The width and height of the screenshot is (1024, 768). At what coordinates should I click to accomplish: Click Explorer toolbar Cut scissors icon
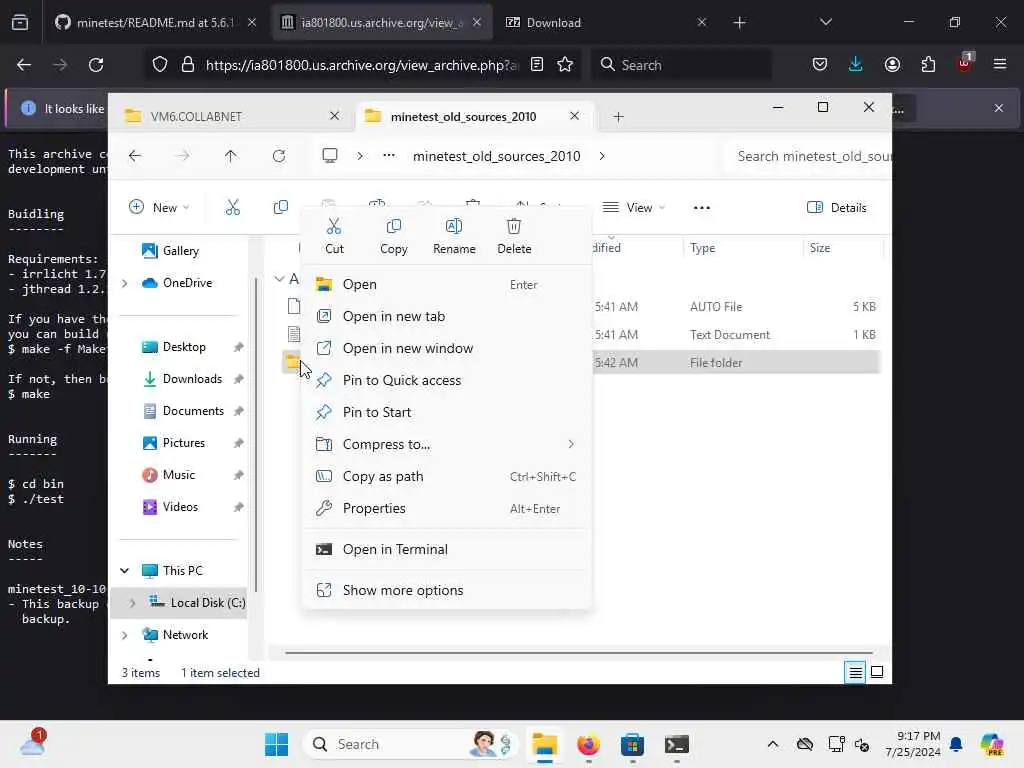point(232,208)
